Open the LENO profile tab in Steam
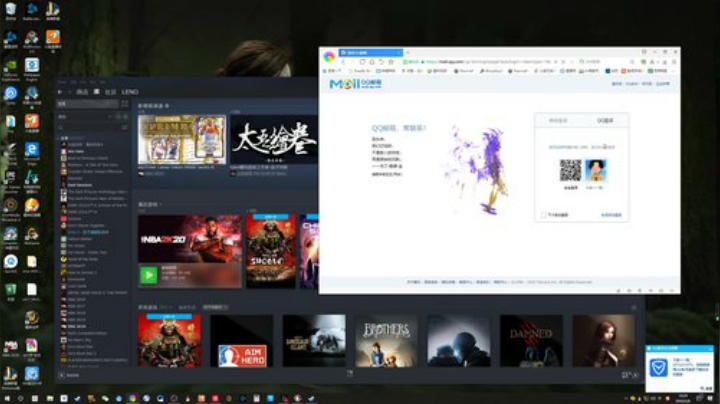The image size is (720, 404). pyautogui.click(x=130, y=92)
